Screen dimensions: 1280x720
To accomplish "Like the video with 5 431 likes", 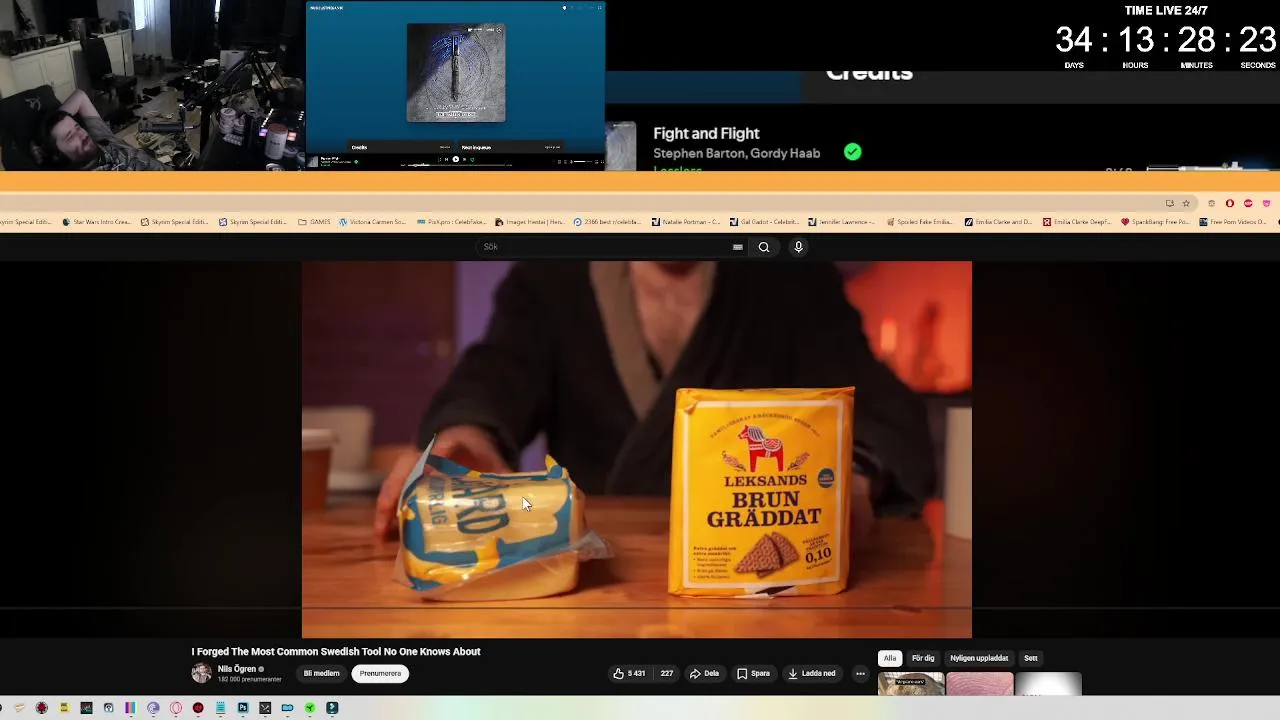I will pyautogui.click(x=630, y=674).
